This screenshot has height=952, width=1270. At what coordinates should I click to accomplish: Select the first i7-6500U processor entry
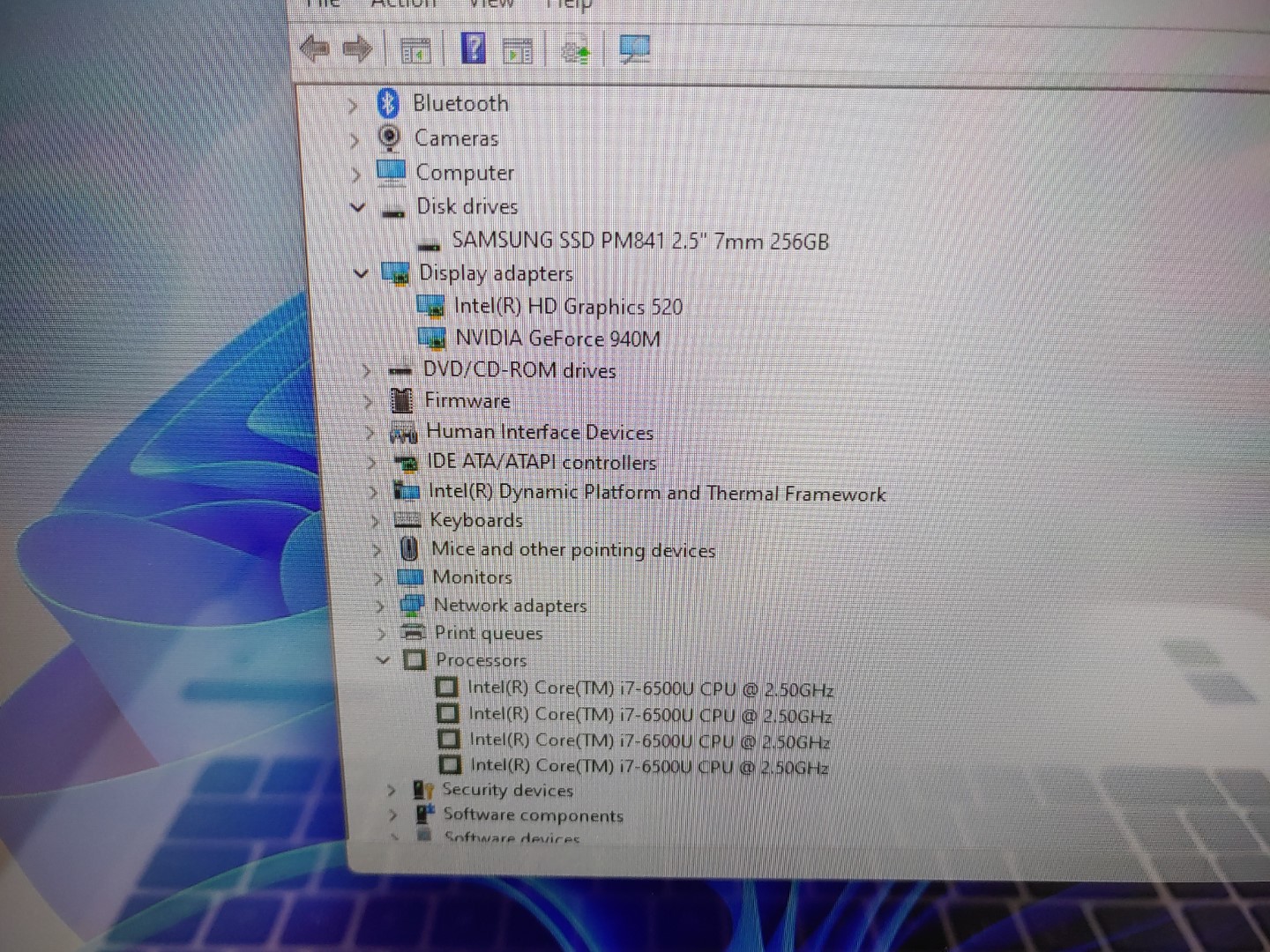pyautogui.click(x=650, y=688)
